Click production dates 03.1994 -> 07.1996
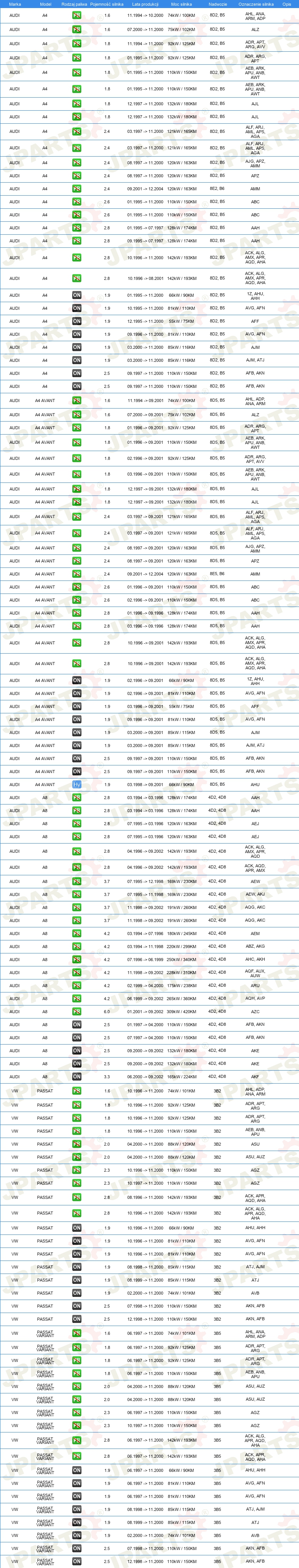This screenshot has height=1568, width=299. 145,934
